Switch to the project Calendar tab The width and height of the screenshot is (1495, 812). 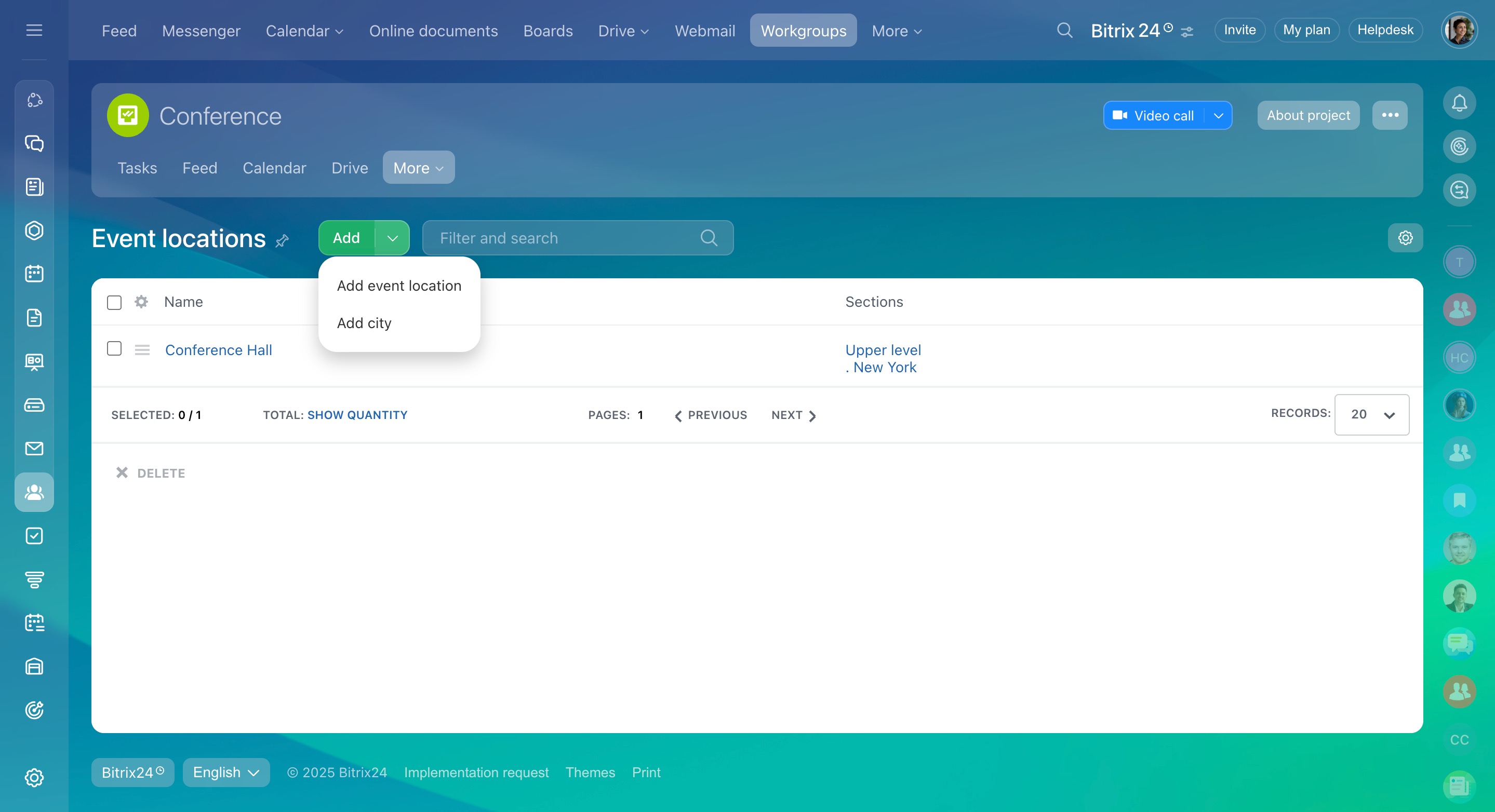point(274,168)
